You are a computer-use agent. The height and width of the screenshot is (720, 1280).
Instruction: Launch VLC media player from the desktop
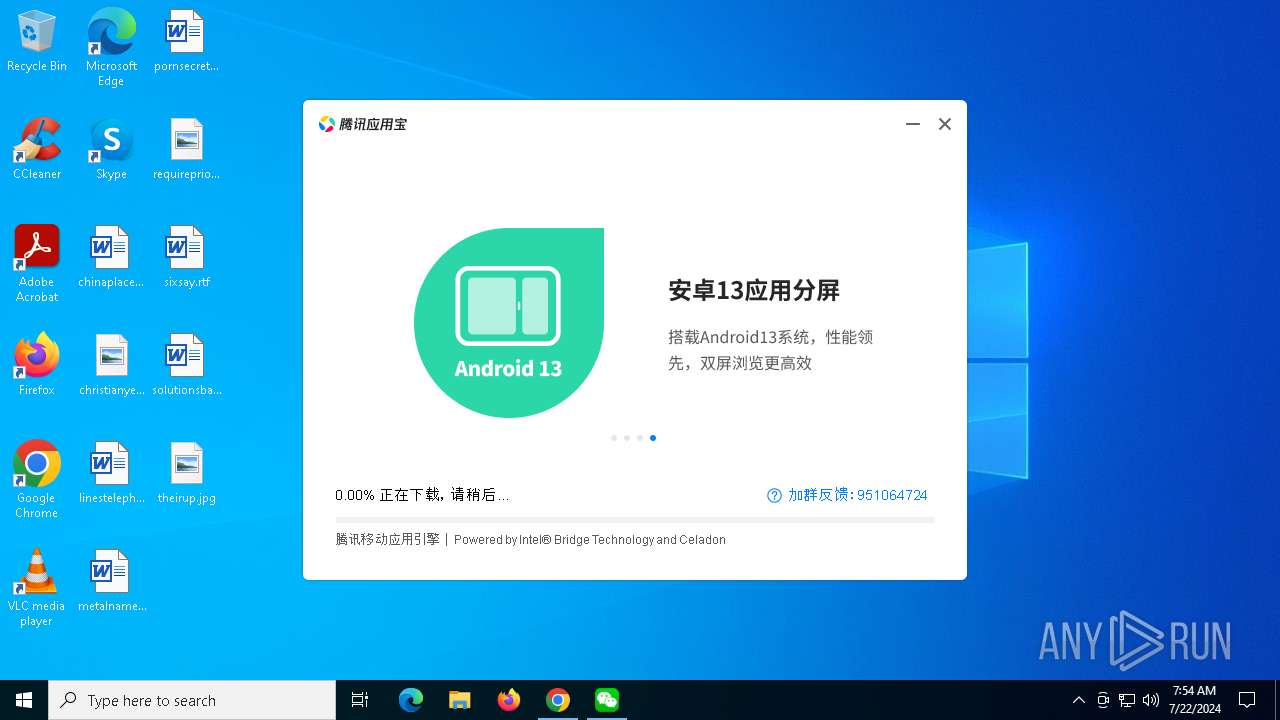point(37,588)
